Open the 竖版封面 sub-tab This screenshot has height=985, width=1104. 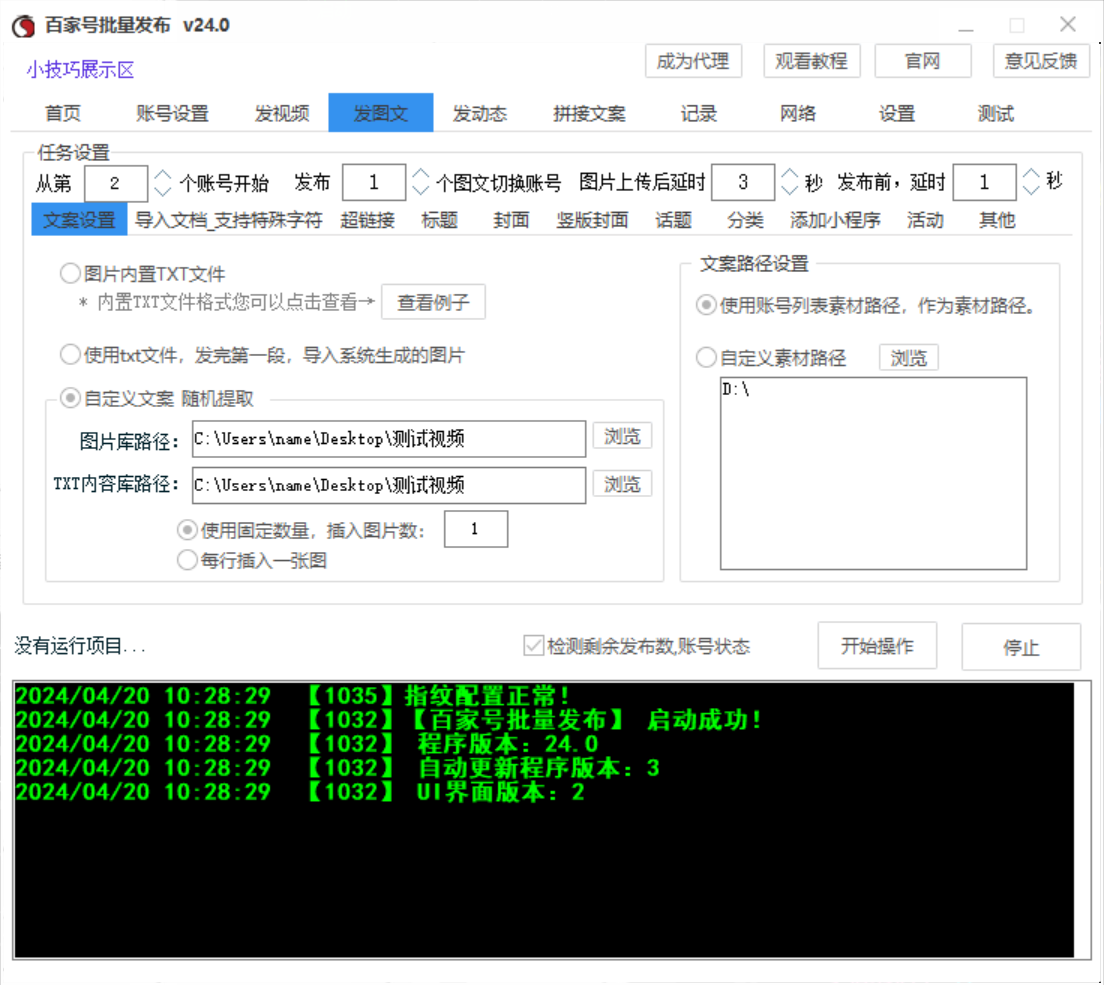[x=592, y=220]
